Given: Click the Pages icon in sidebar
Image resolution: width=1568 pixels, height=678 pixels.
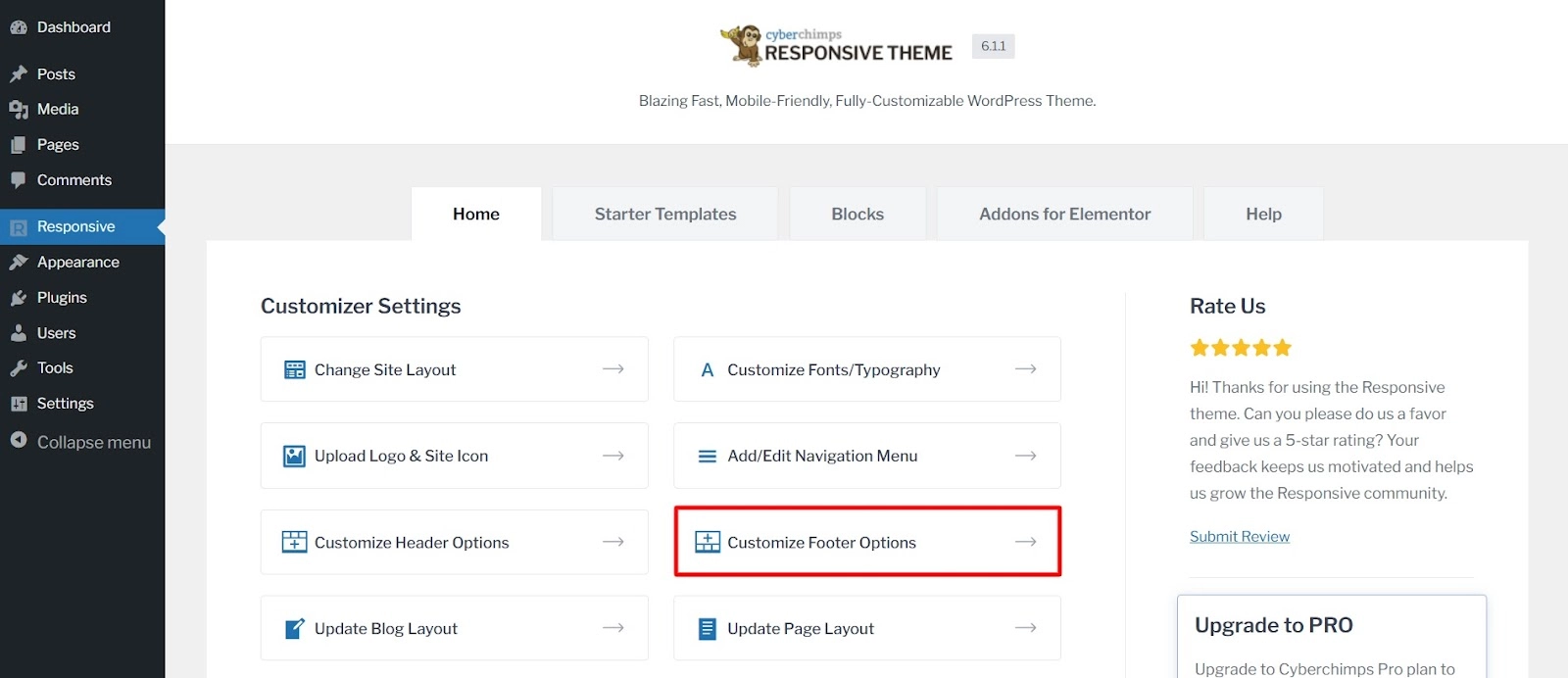Looking at the screenshot, I should point(18,145).
